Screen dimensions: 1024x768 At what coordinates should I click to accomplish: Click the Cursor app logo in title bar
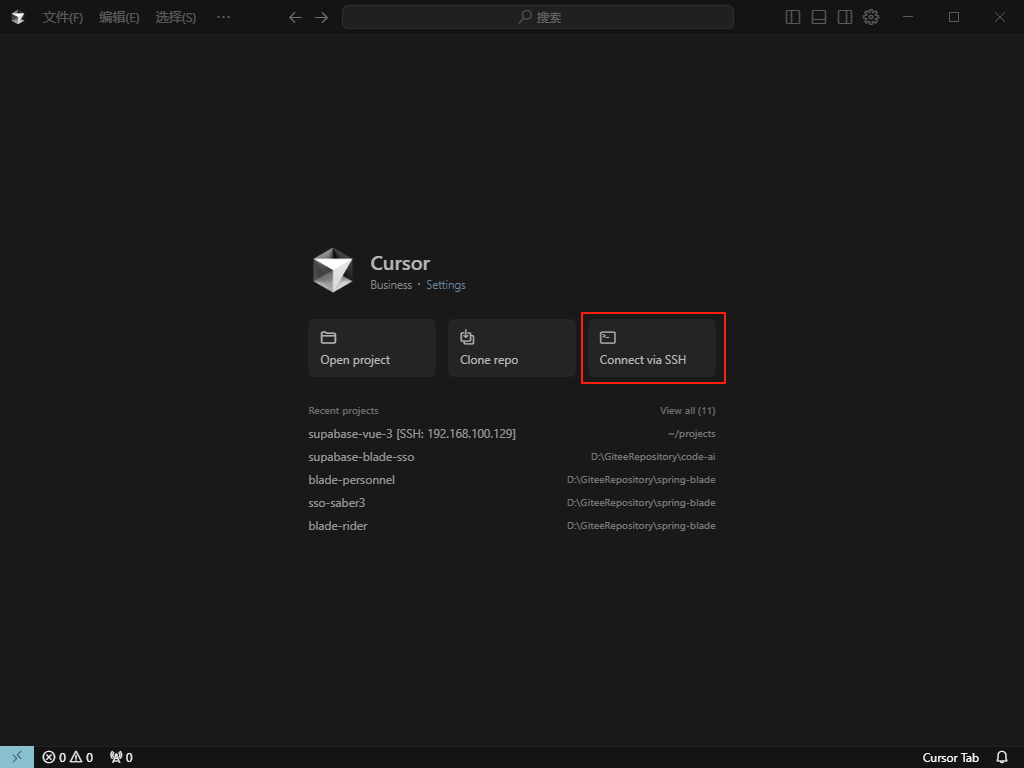18,17
